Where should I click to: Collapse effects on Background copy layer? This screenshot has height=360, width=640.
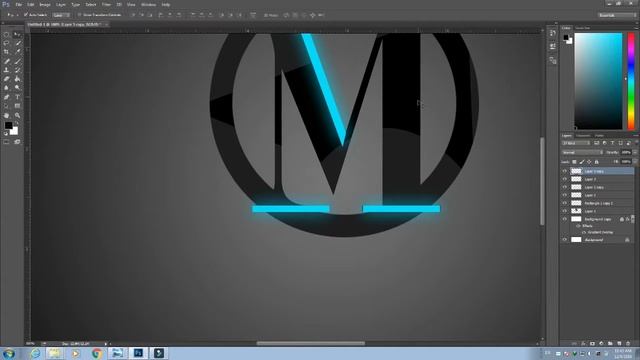633,219
